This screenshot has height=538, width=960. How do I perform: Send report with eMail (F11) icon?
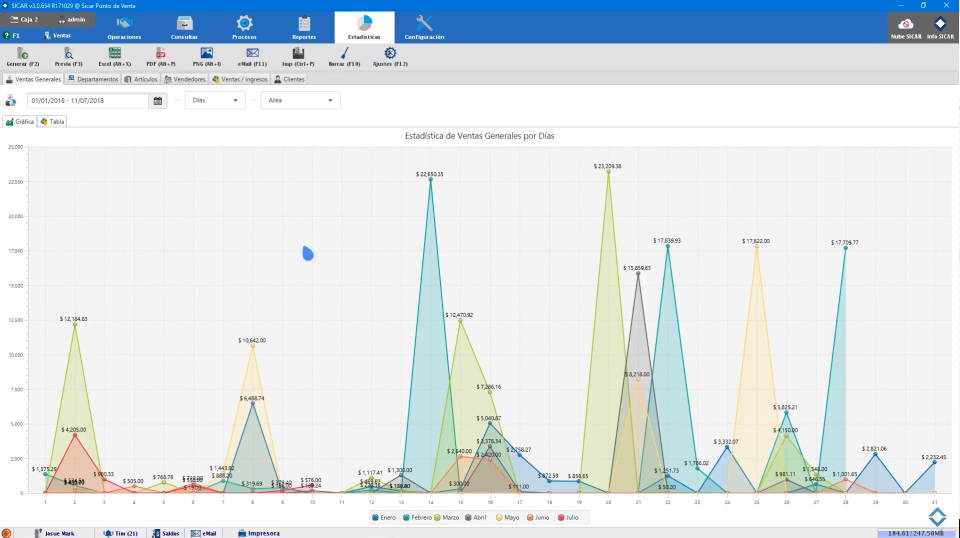[x=252, y=53]
